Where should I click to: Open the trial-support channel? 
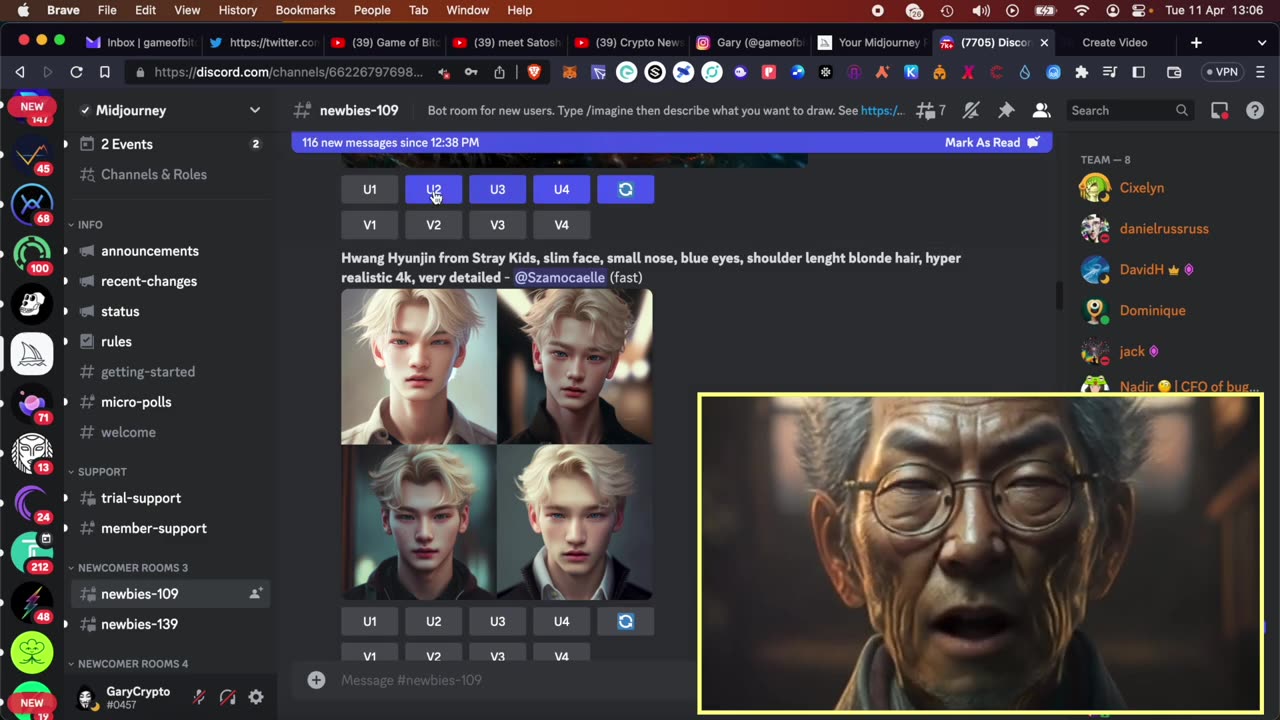click(141, 498)
